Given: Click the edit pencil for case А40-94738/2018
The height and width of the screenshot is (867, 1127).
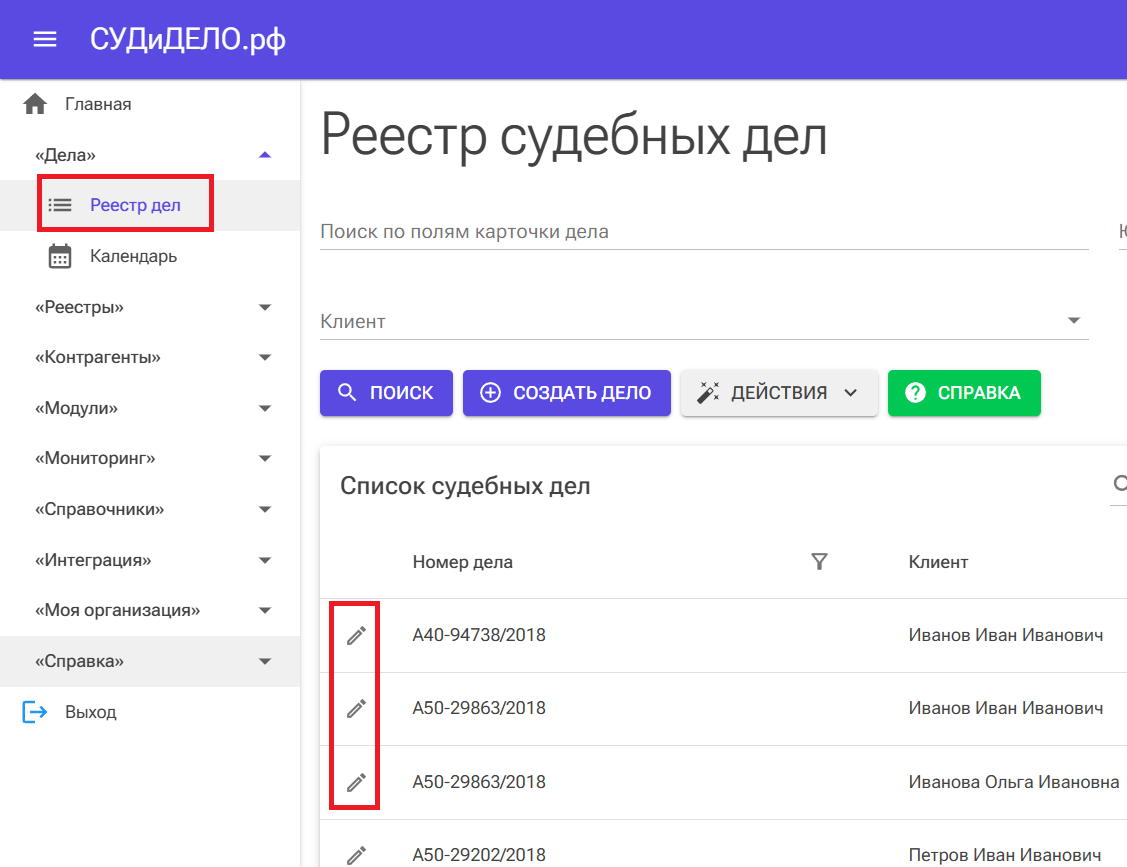Looking at the screenshot, I should (355, 634).
